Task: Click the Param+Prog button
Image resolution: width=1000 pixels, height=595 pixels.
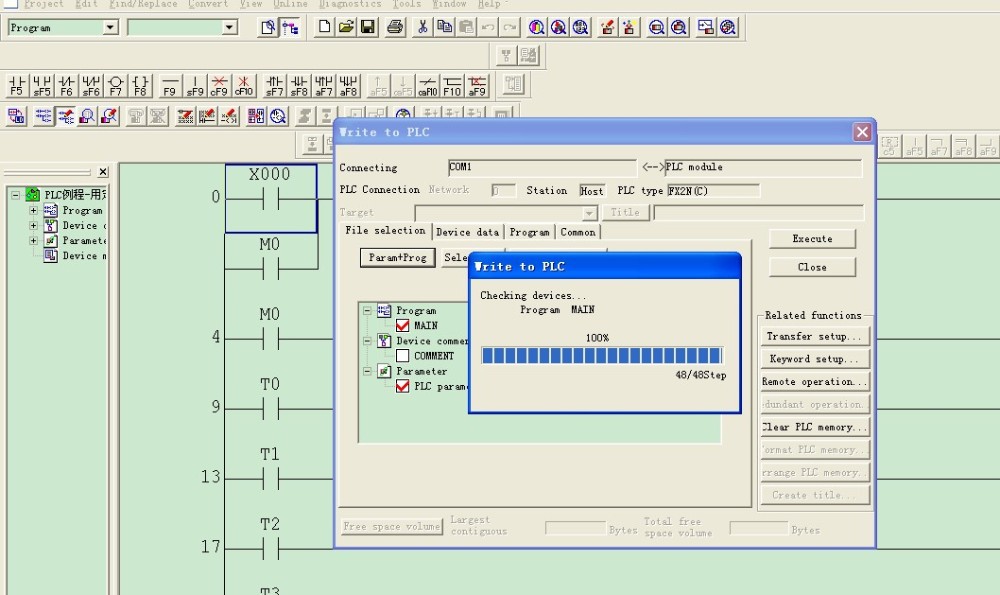Action: coord(397,258)
